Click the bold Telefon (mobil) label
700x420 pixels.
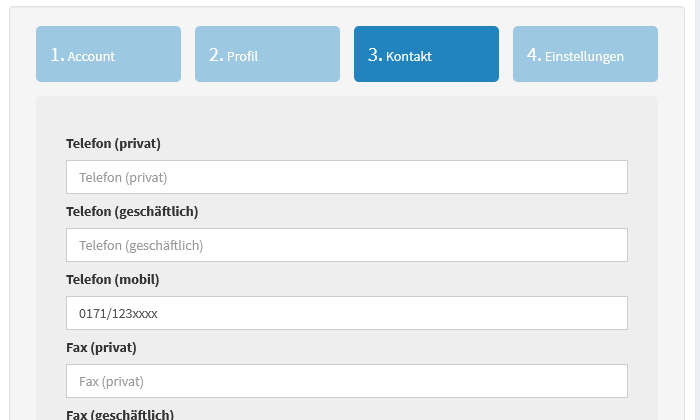112,279
